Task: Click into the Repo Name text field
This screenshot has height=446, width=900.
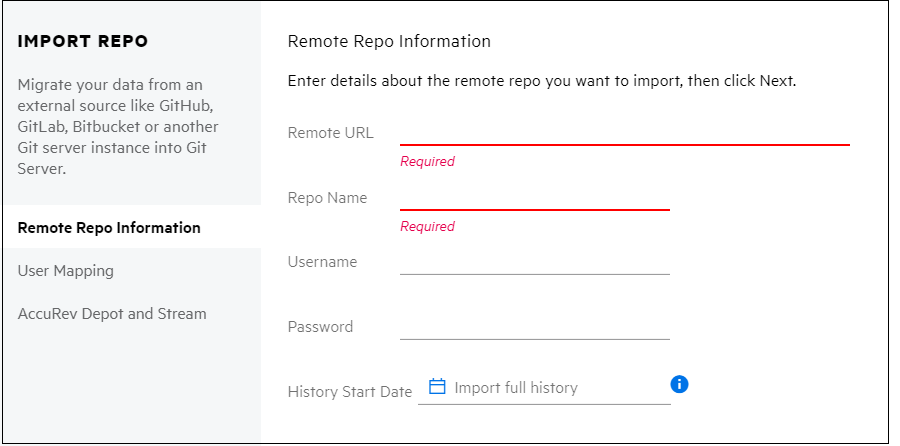Action: [534, 197]
